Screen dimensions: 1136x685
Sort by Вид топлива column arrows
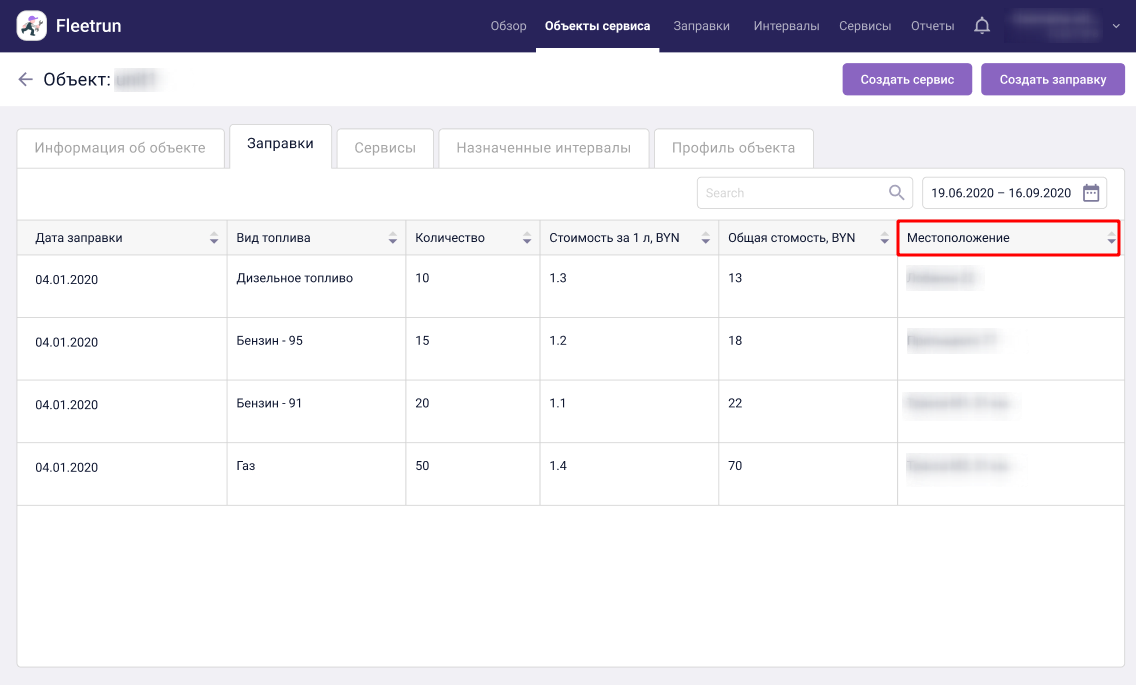(393, 238)
